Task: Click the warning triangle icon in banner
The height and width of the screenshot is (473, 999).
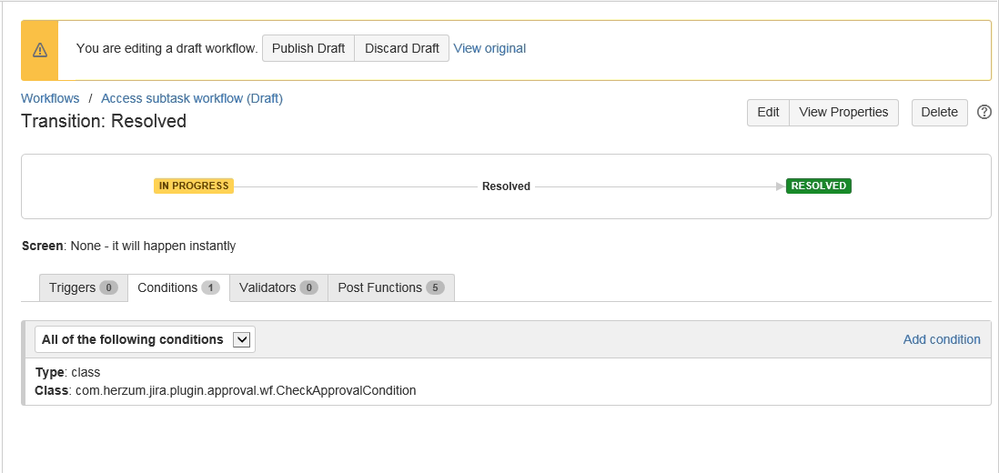Action: pyautogui.click(x=40, y=50)
